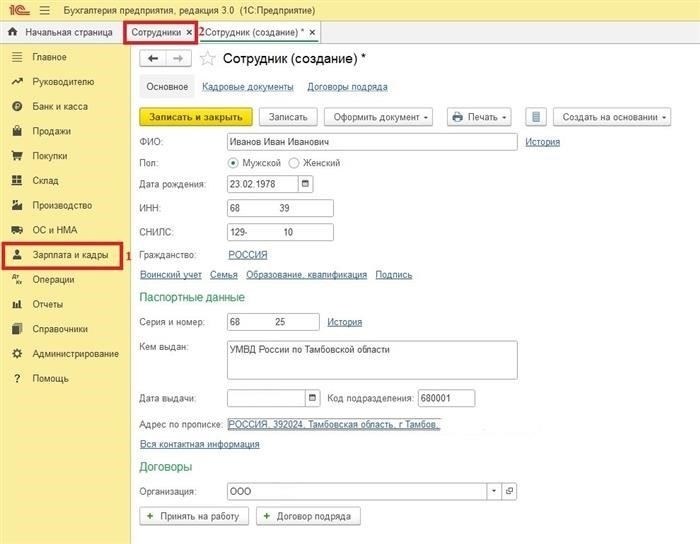
Task: Open Договоры подряда link
Action: [347, 87]
